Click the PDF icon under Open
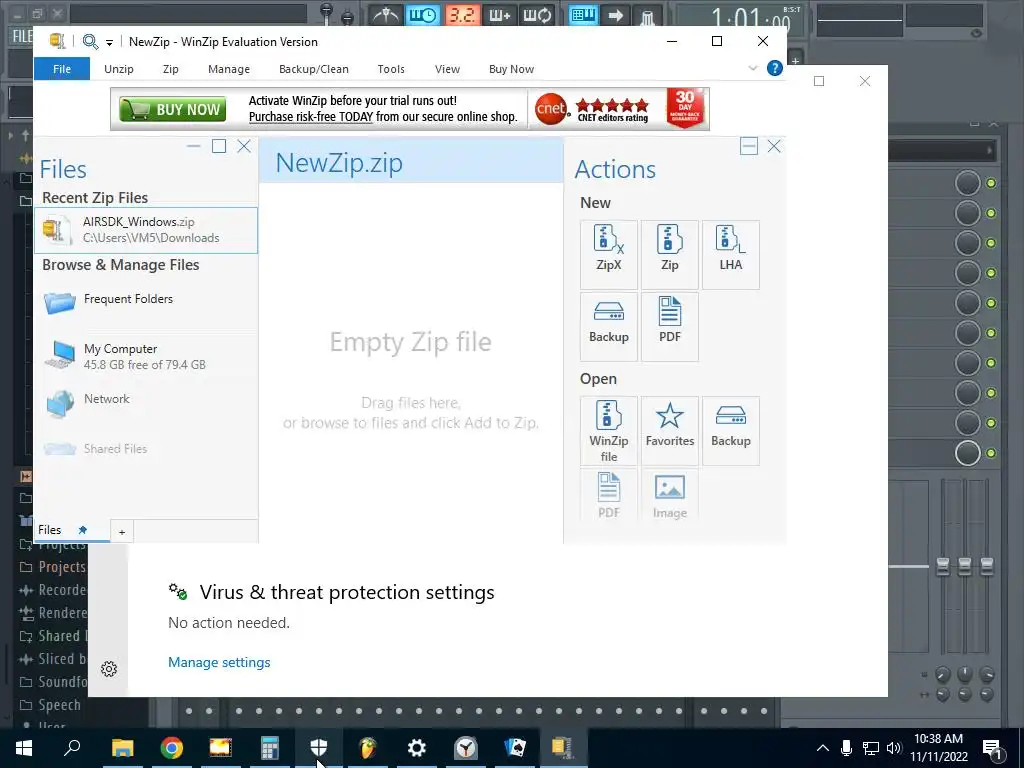 [x=609, y=496]
